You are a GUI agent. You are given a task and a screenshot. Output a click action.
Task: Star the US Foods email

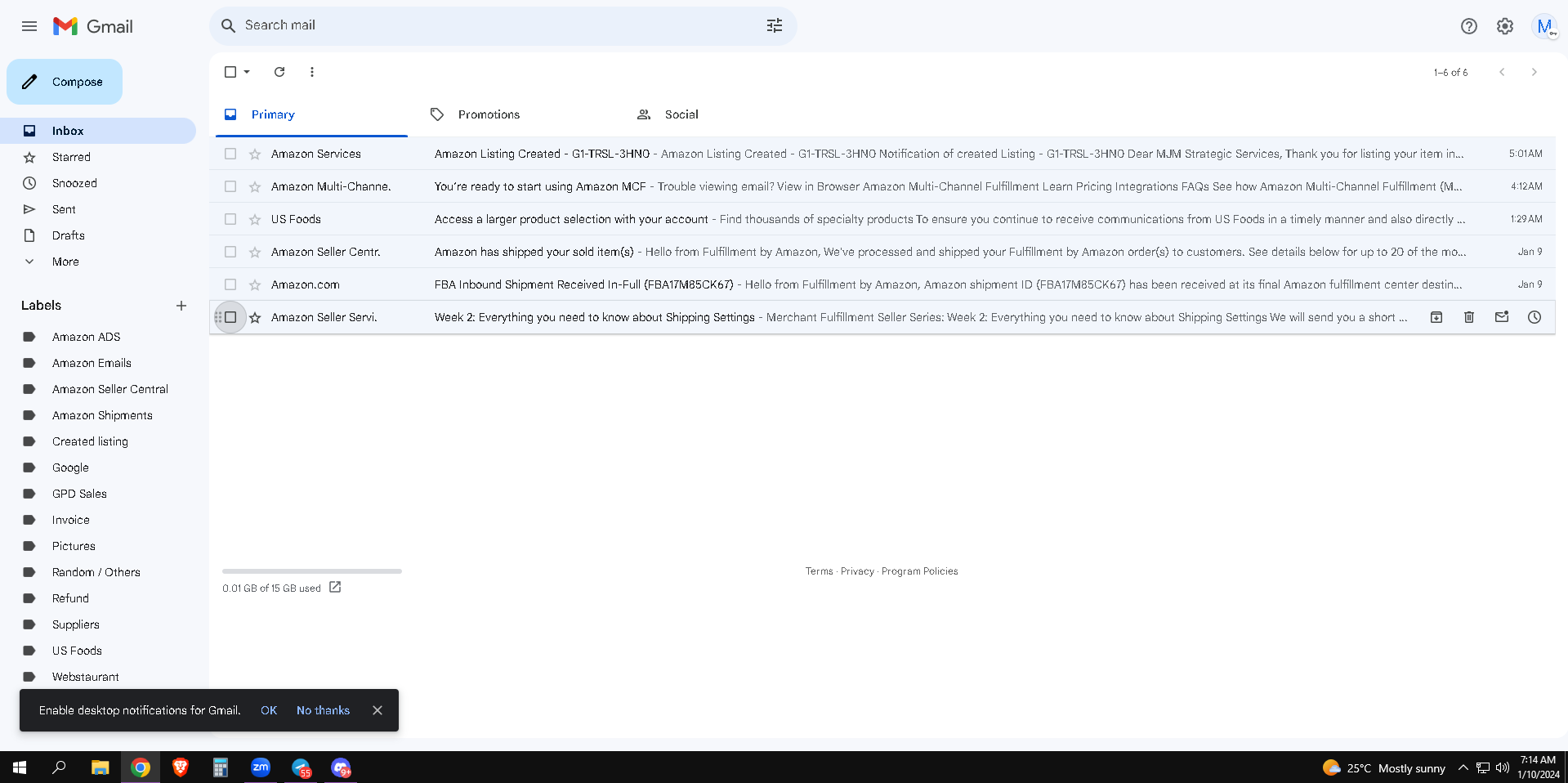click(255, 219)
